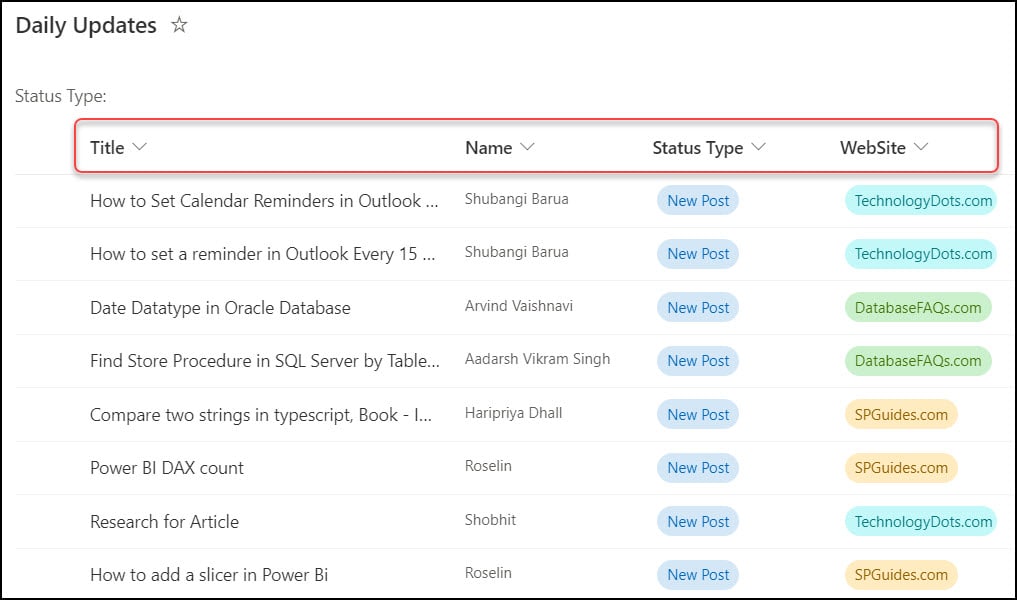The width and height of the screenshot is (1017, 600).
Task: Select the name Aadarsh Vikram Singh
Action: tap(537, 359)
